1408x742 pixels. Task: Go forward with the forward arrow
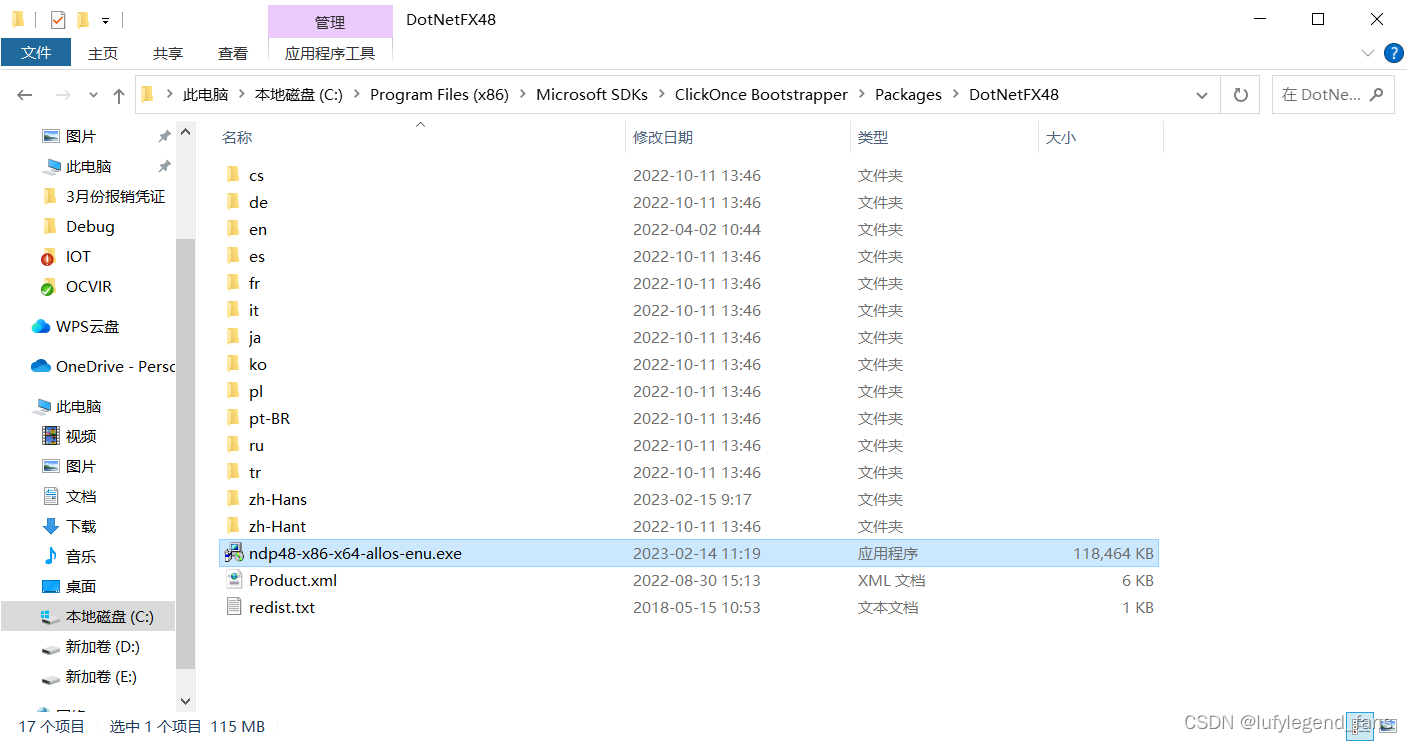point(62,95)
